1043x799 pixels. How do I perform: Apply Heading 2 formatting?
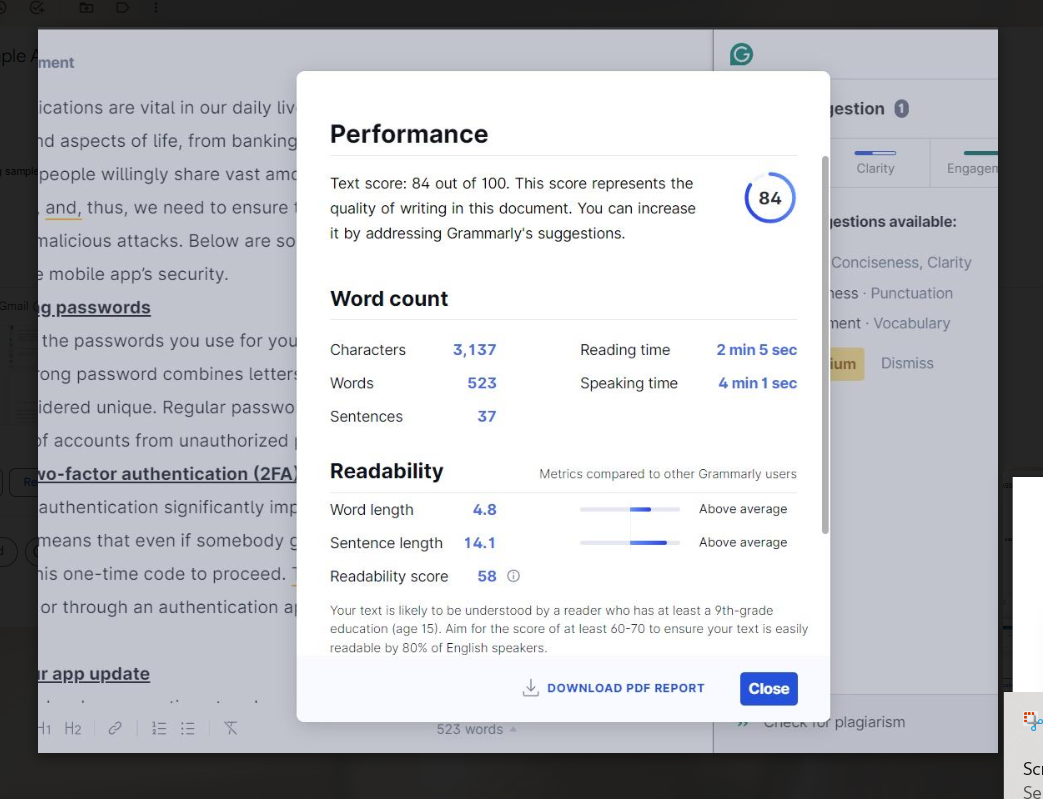tap(73, 728)
